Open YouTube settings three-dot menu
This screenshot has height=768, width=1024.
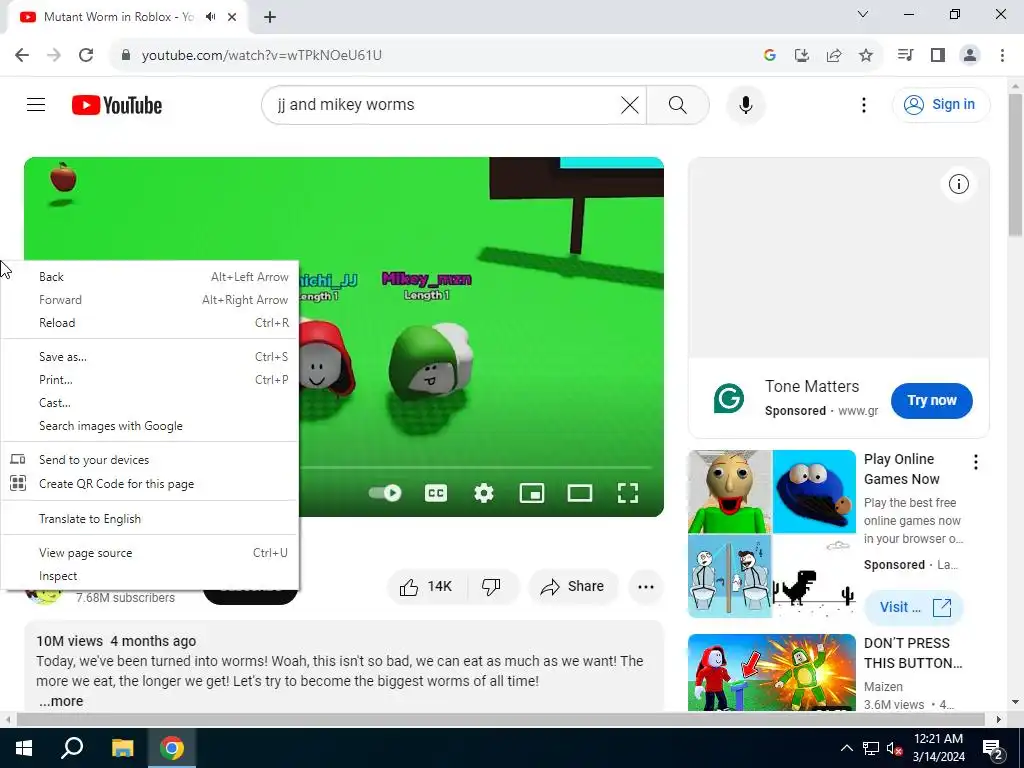[x=863, y=104]
